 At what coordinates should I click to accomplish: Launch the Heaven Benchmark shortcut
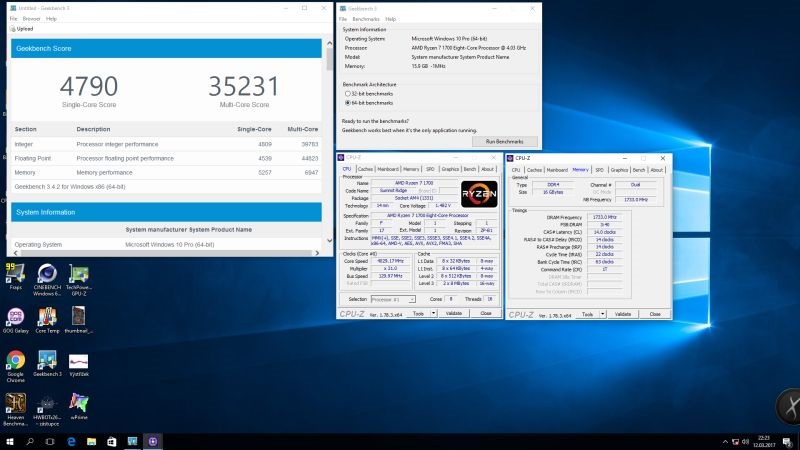coord(15,409)
